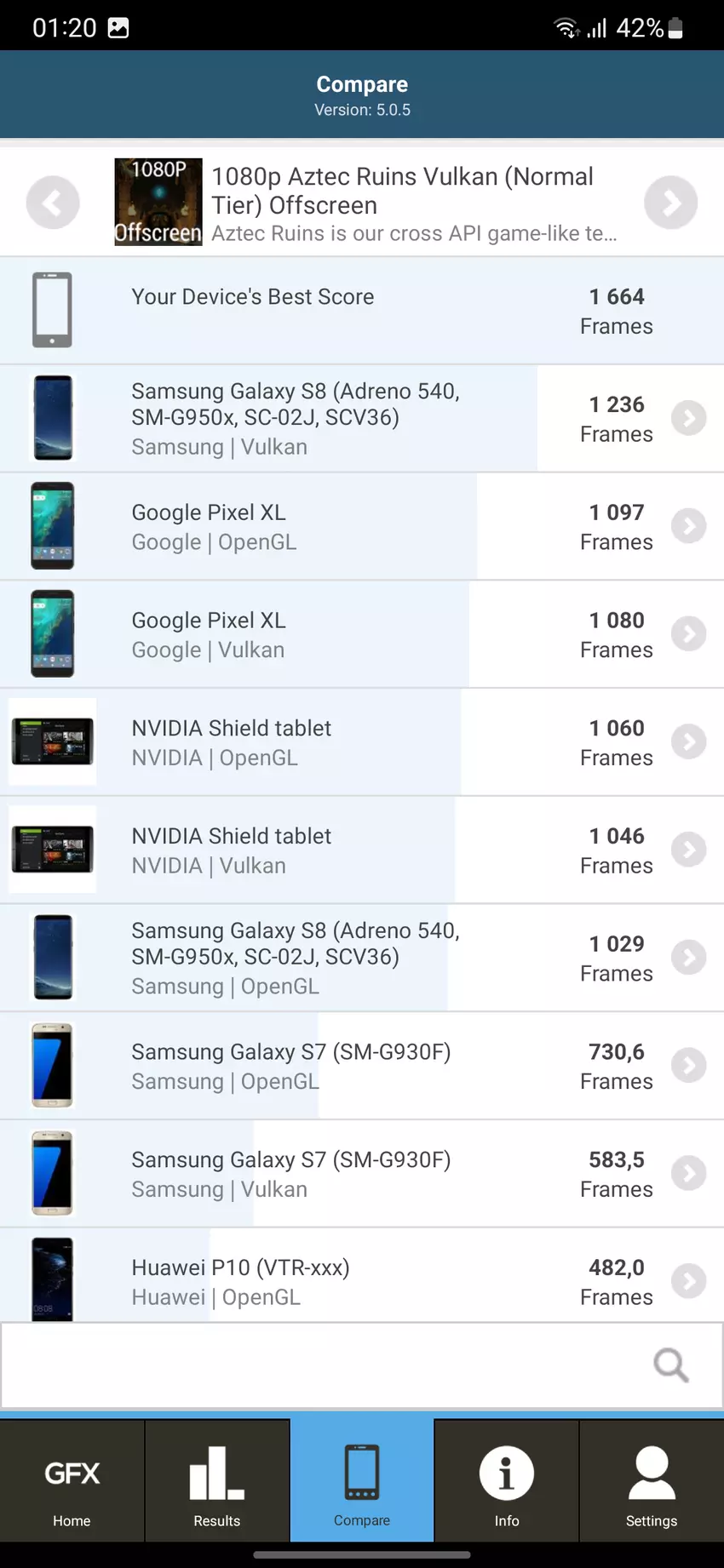
Task: Tap Your Device's Best Score phone icon
Action: point(52,310)
